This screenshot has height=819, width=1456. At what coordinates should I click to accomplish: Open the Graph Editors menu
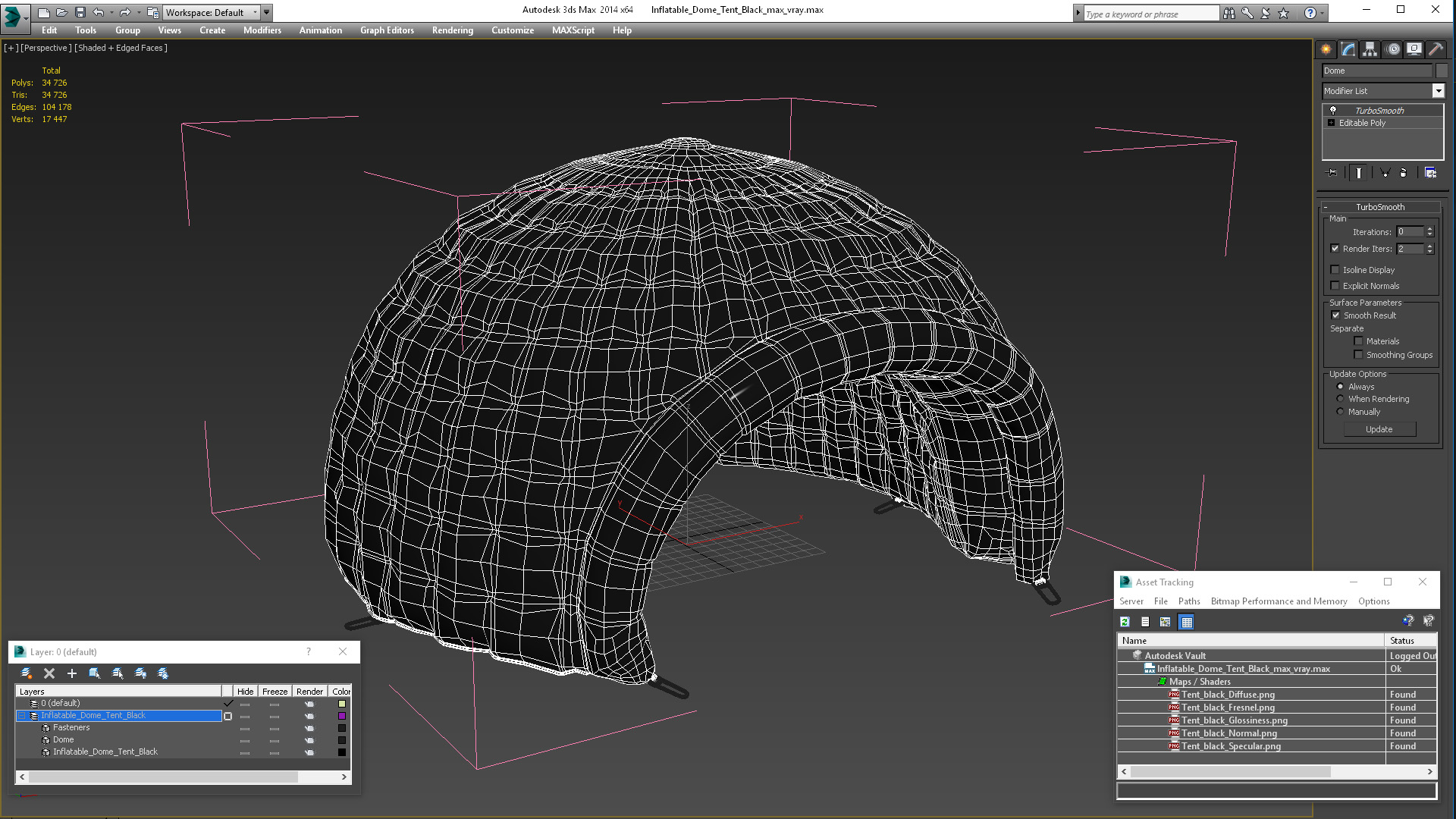(x=387, y=30)
